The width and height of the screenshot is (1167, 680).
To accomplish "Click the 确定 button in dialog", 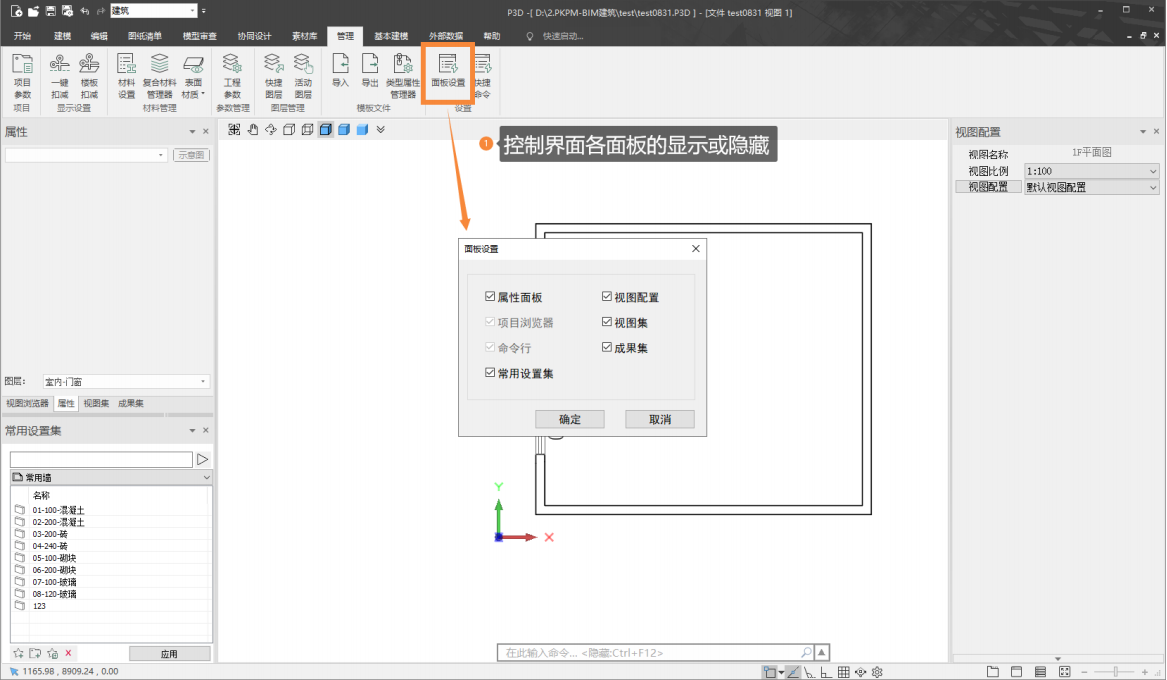I will [x=570, y=419].
